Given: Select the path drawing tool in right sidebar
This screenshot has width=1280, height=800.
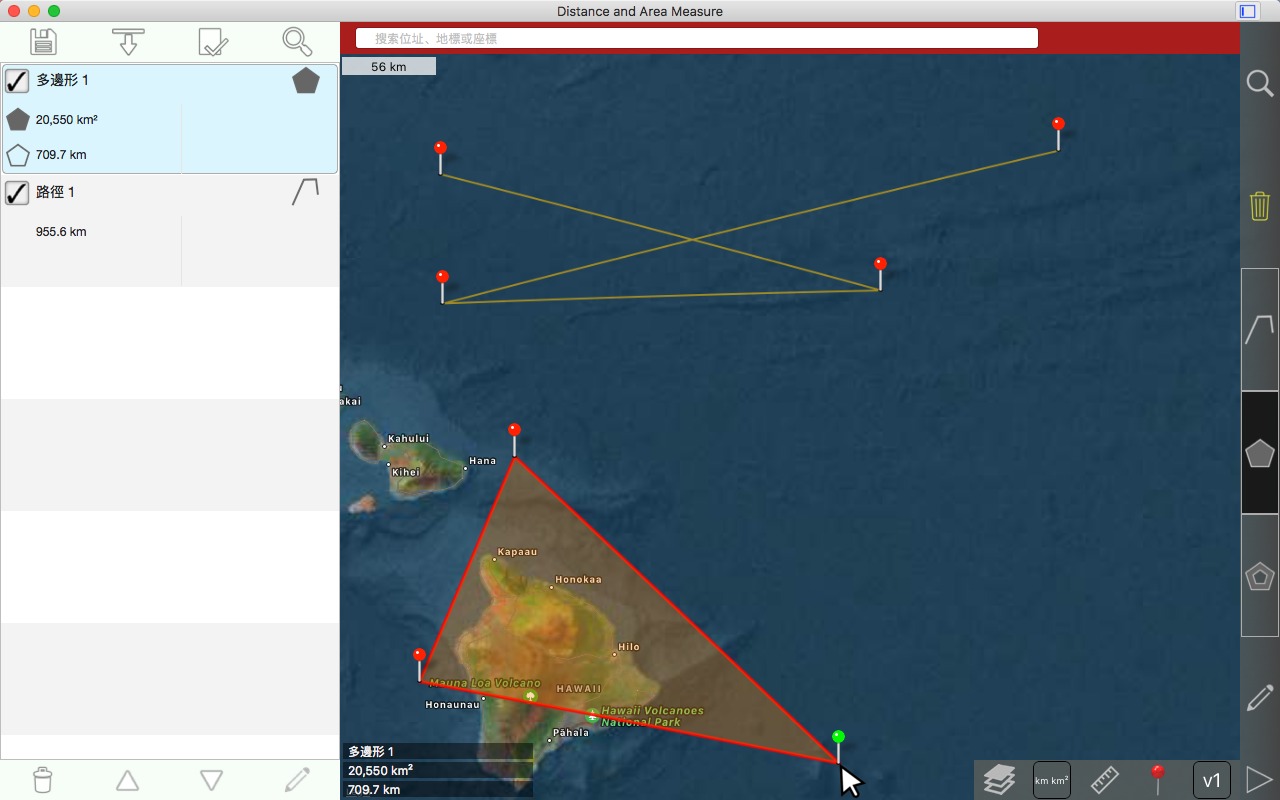Looking at the screenshot, I should pos(1260,329).
